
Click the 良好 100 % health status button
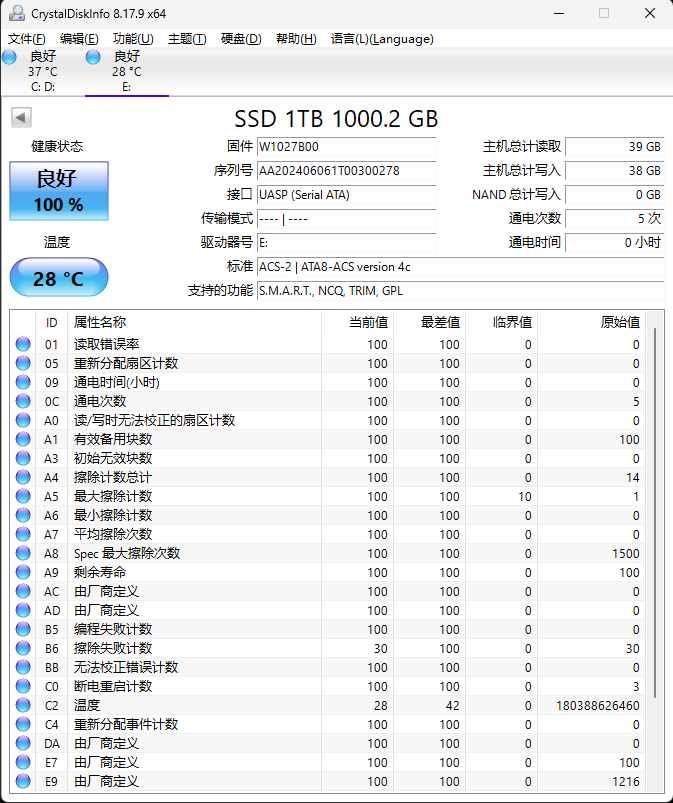pos(59,191)
